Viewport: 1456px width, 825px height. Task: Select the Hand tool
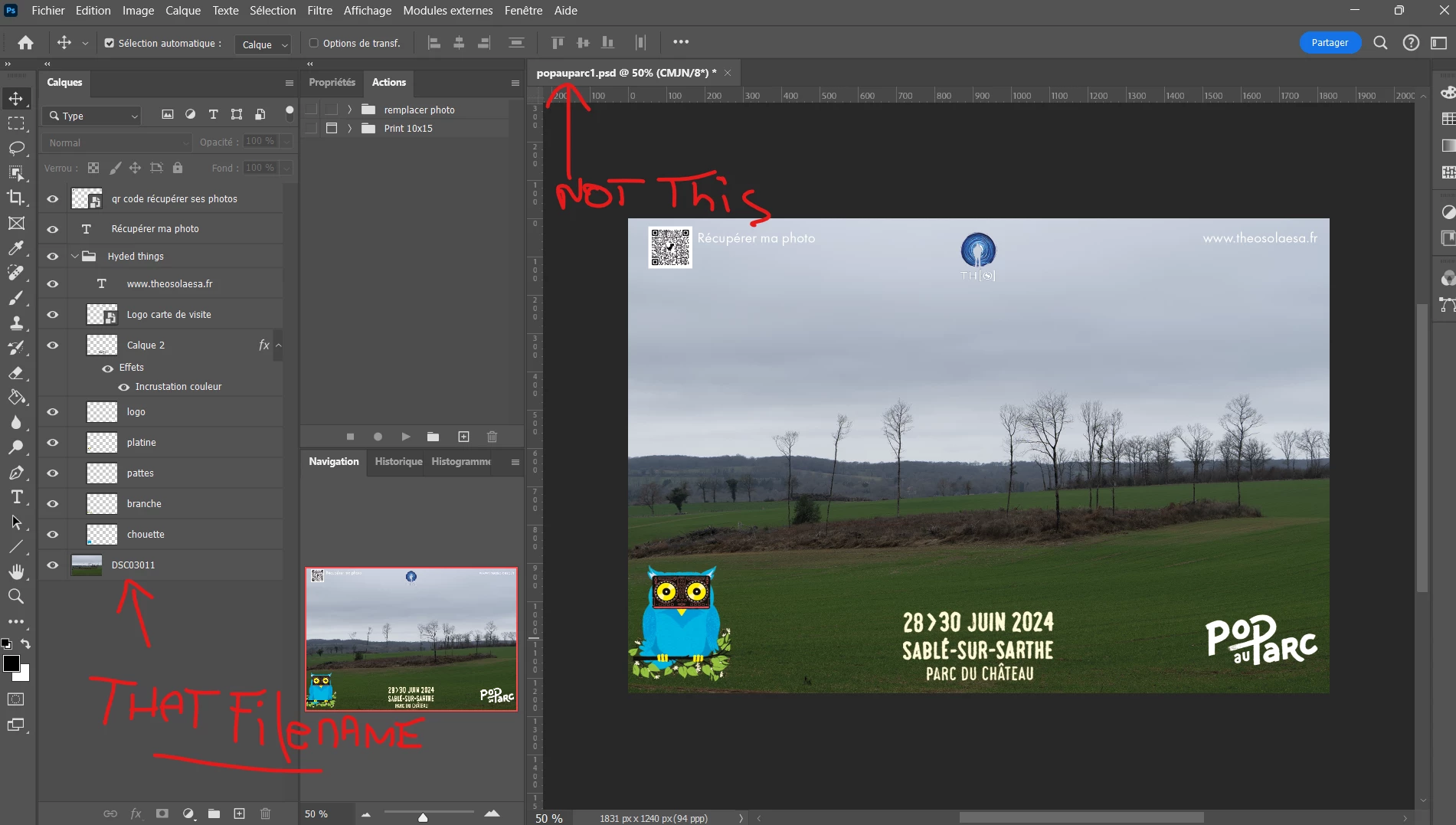[16, 571]
